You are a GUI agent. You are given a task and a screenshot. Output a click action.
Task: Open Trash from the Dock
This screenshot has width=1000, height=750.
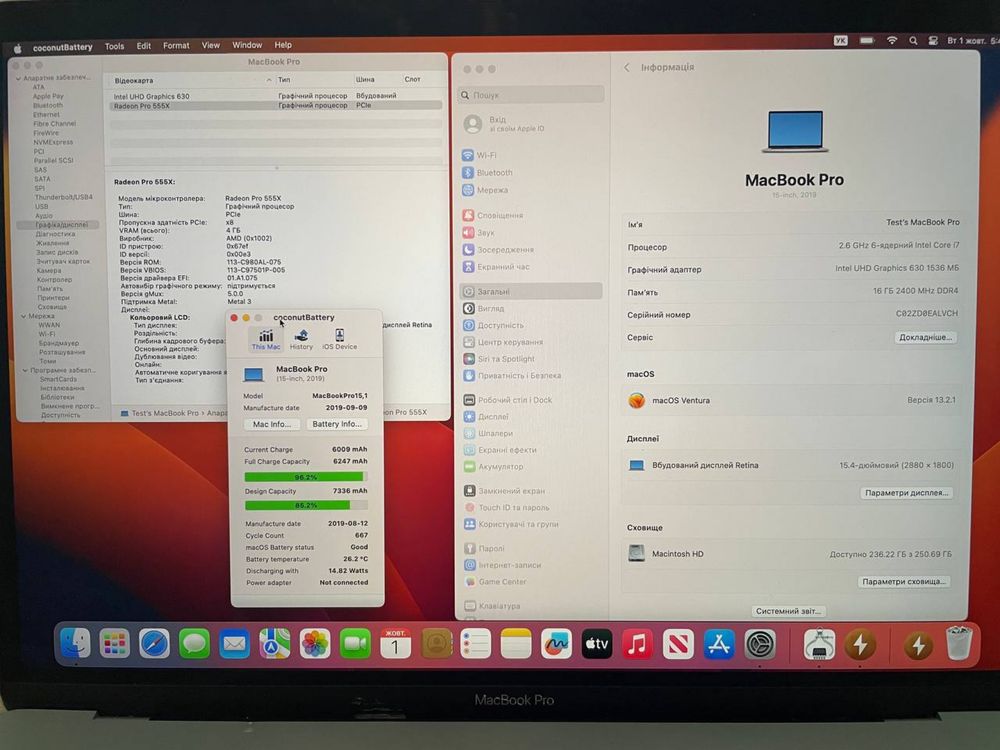click(x=959, y=643)
